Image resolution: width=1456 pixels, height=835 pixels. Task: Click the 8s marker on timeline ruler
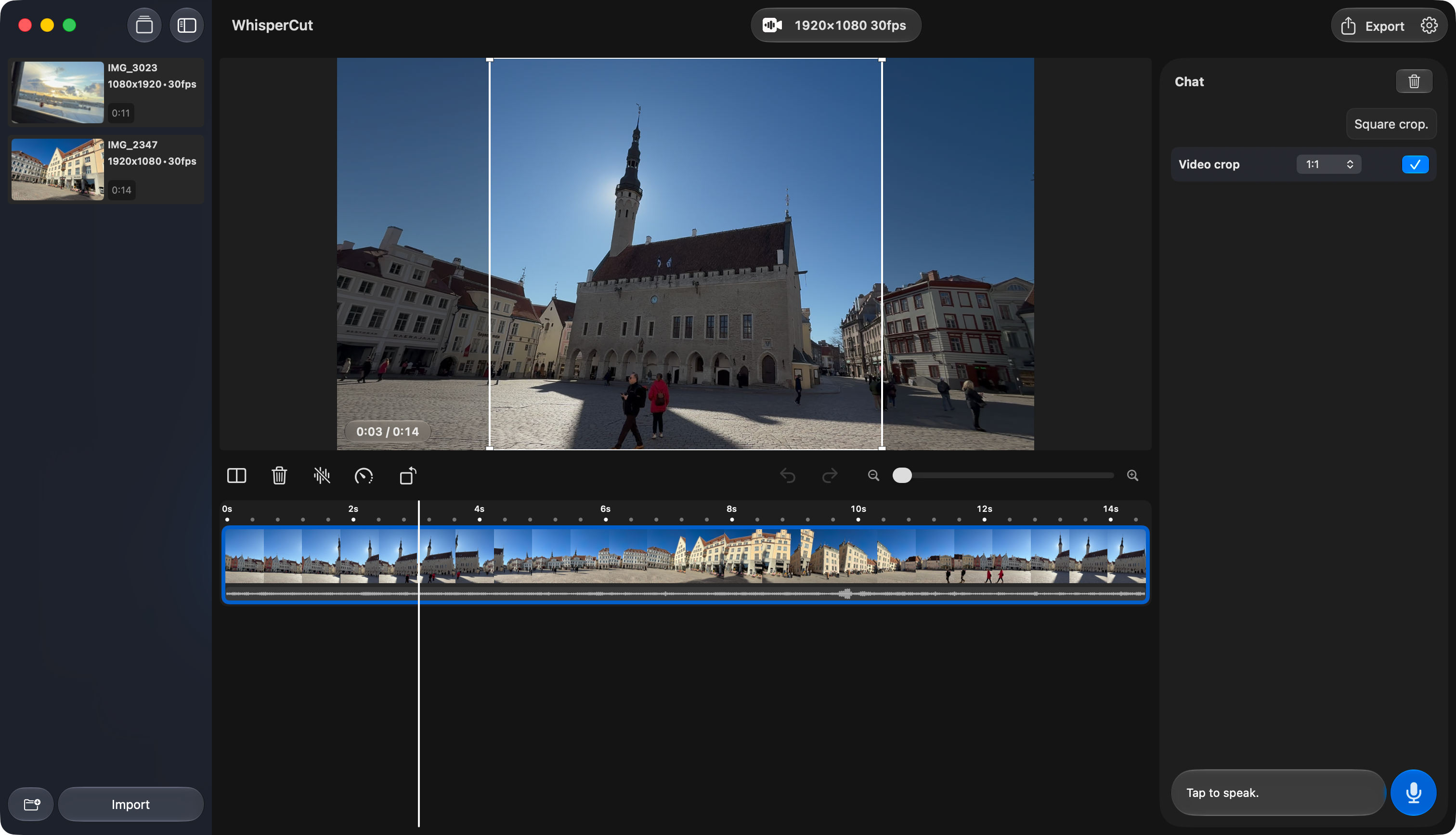(731, 509)
